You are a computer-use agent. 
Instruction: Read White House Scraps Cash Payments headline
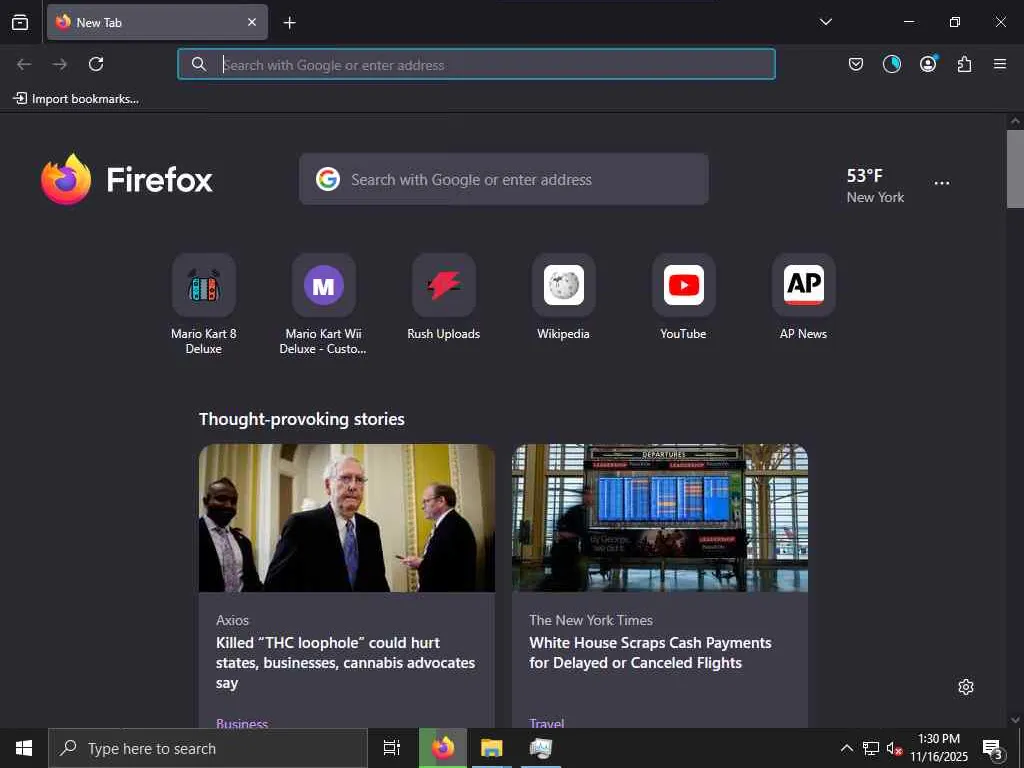click(650, 652)
